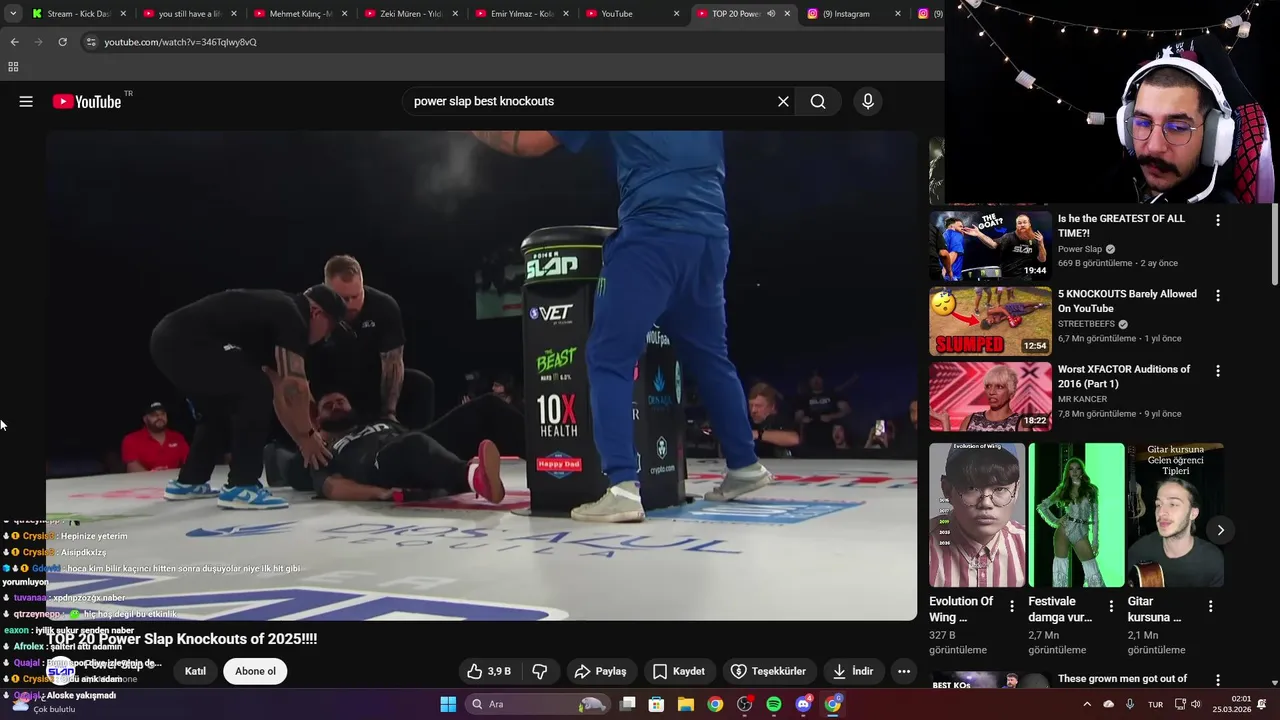Click the 'Katıl' join button
This screenshot has height=720, width=1280.
(x=195, y=671)
